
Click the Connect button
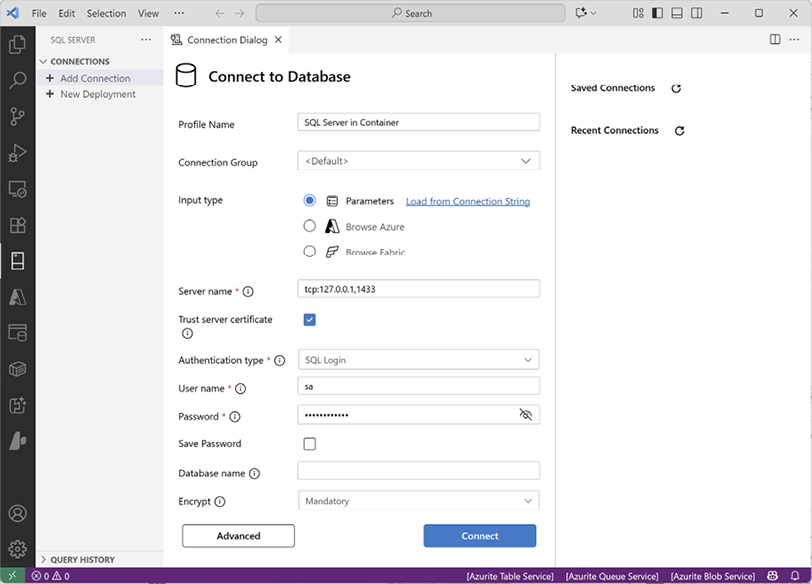pos(479,536)
